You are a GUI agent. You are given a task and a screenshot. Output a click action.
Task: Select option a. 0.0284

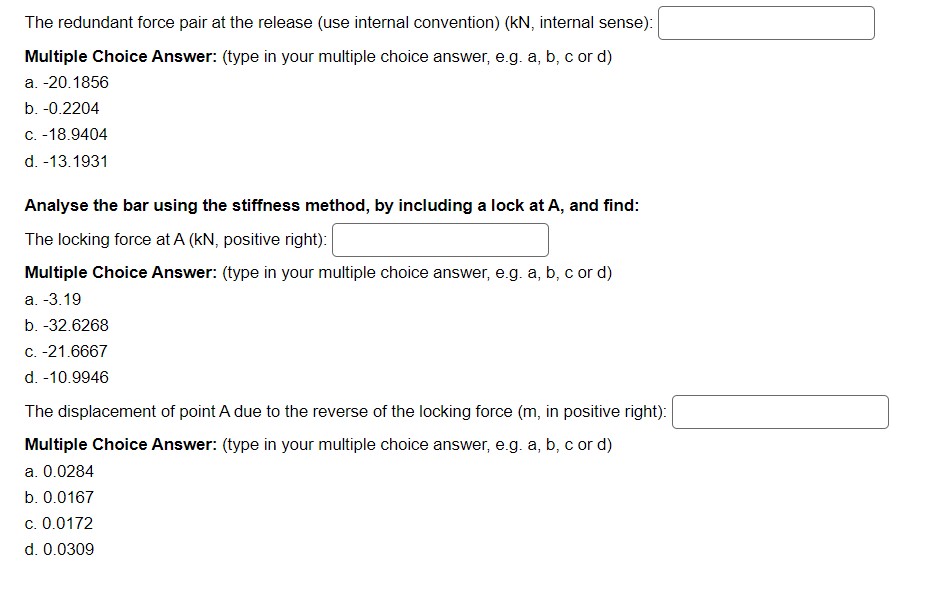[59, 471]
